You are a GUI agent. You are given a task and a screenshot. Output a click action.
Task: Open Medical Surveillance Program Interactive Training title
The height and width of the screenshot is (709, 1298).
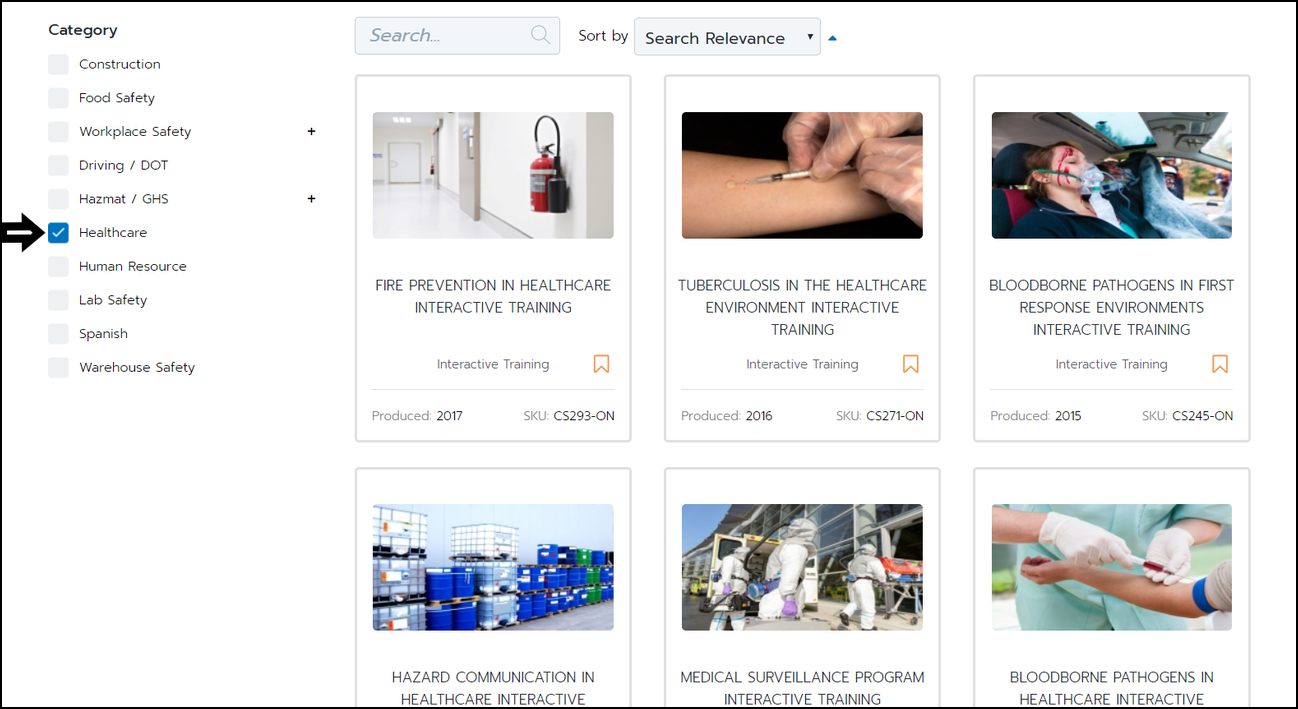click(x=802, y=688)
